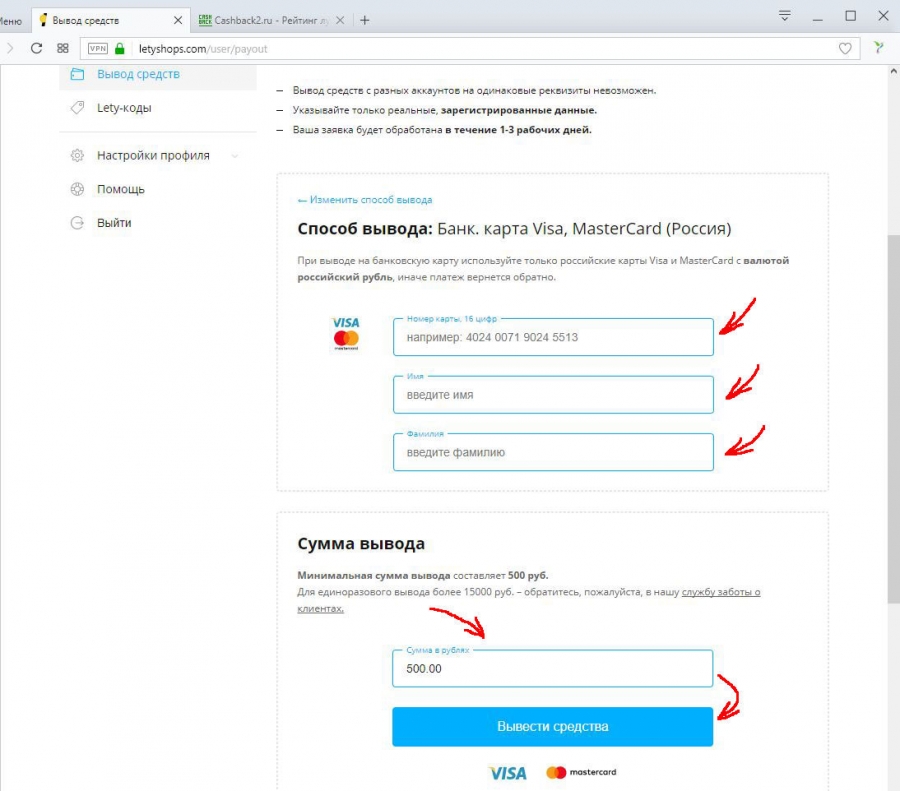Click the scrollbar up arrow
The image size is (900, 791).
[893, 72]
